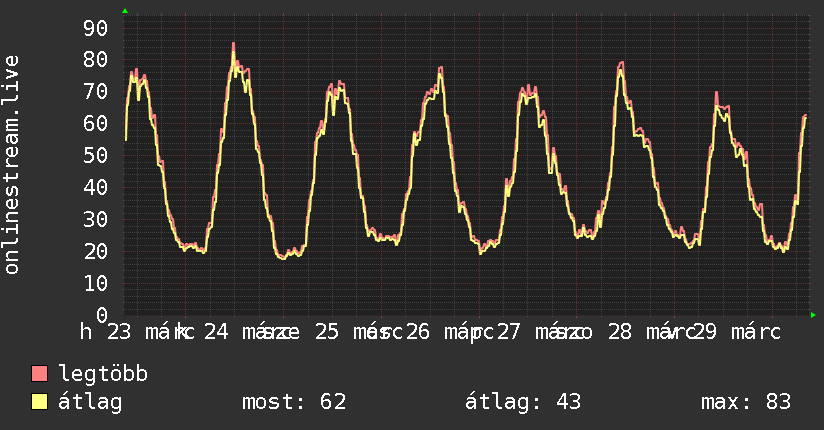Click the green arrow at x-axis end
824x430 pixels.
click(x=813, y=315)
